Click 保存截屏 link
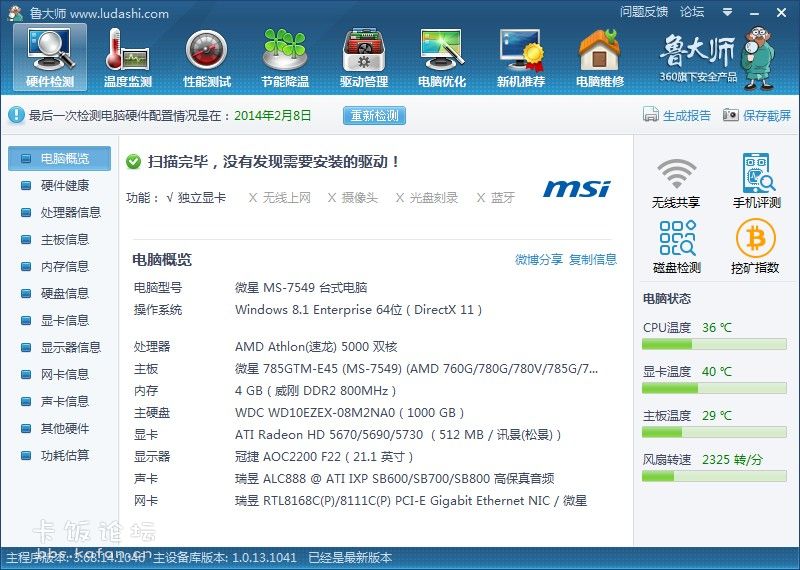 click(x=767, y=115)
